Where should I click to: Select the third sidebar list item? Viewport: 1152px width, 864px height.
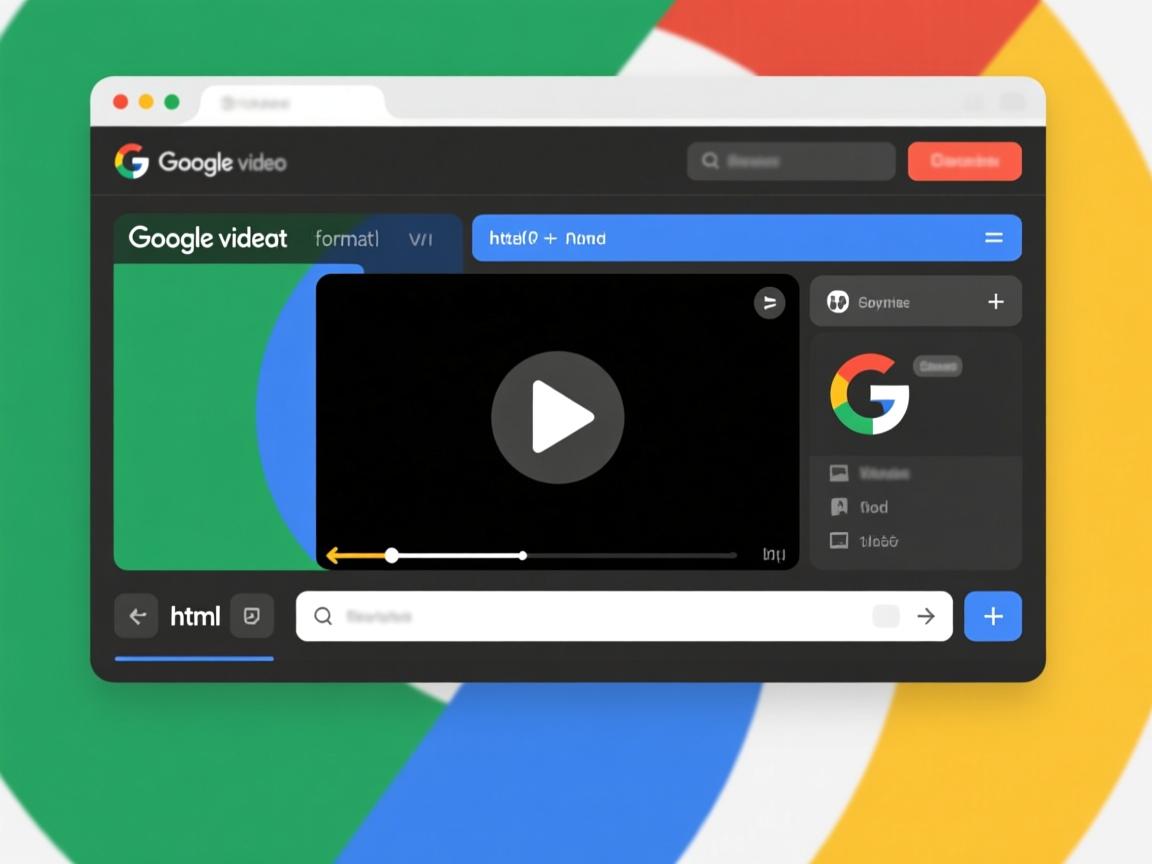tap(877, 541)
